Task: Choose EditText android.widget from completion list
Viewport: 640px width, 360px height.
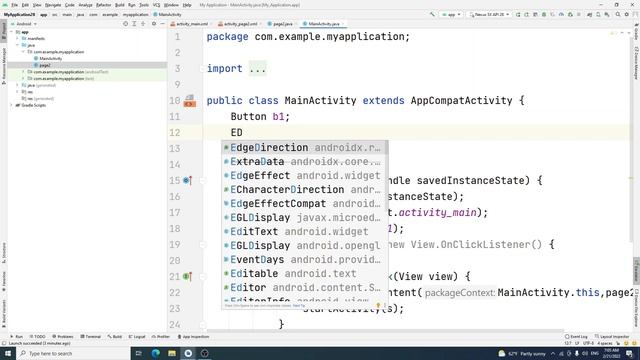Action: pyautogui.click(x=304, y=231)
